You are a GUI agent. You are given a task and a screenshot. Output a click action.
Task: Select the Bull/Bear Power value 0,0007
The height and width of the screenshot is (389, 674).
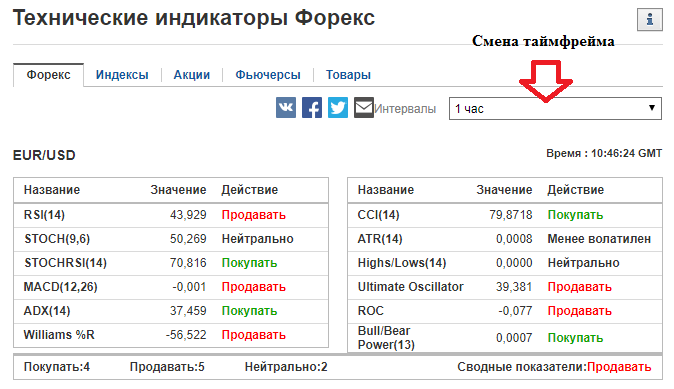click(x=514, y=338)
